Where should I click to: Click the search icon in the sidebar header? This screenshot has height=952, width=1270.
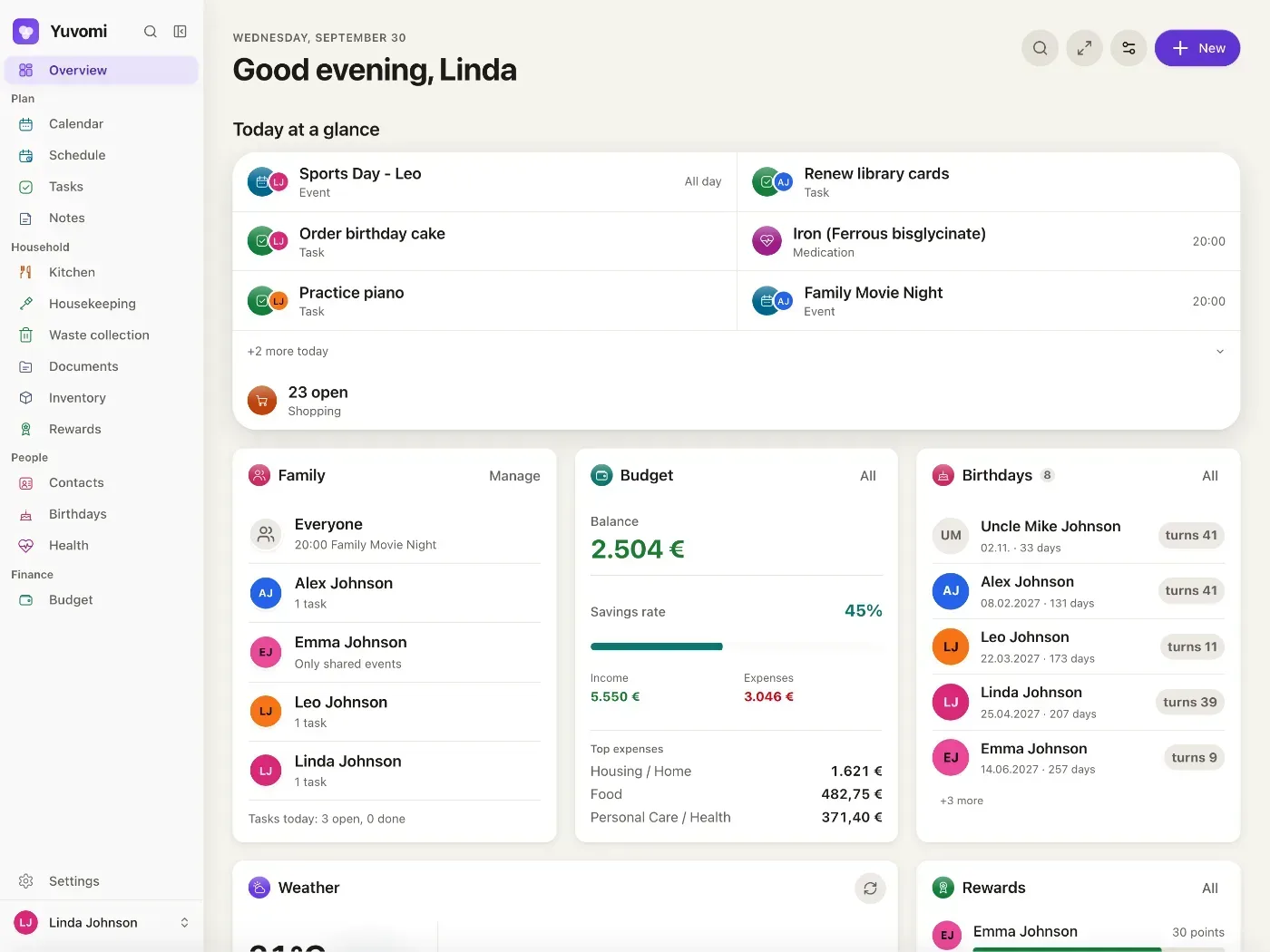pos(151,32)
